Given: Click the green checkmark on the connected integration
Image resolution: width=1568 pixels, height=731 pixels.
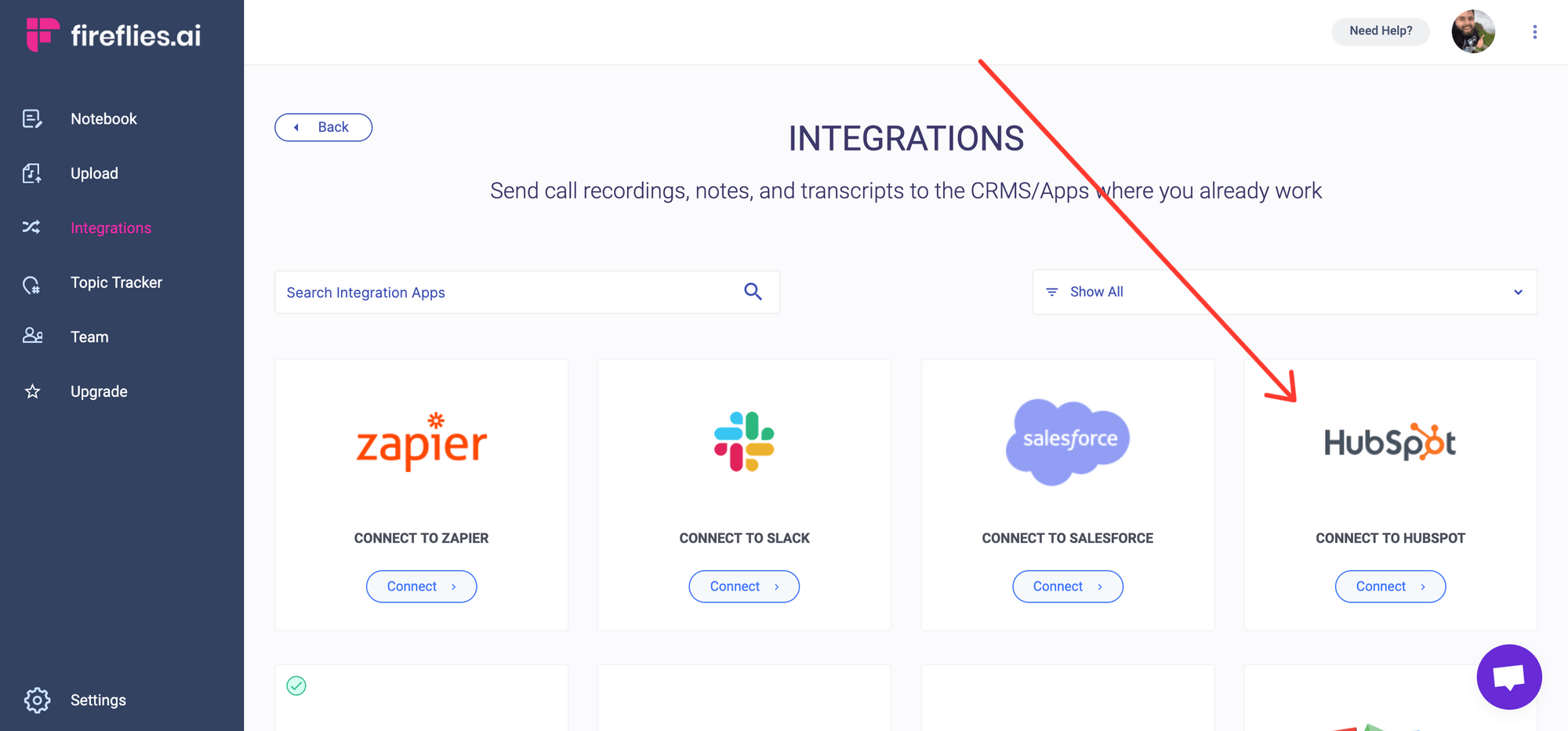Looking at the screenshot, I should [x=296, y=686].
